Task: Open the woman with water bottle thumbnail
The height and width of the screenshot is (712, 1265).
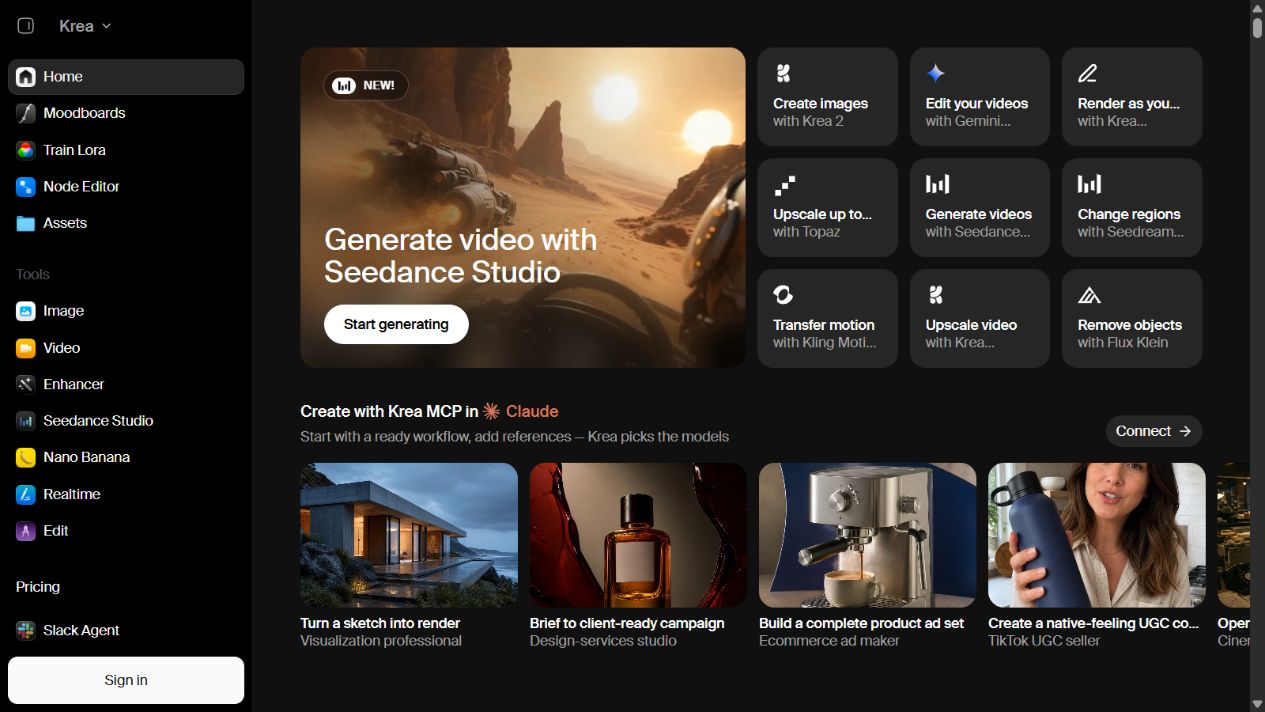Action: click(1097, 535)
